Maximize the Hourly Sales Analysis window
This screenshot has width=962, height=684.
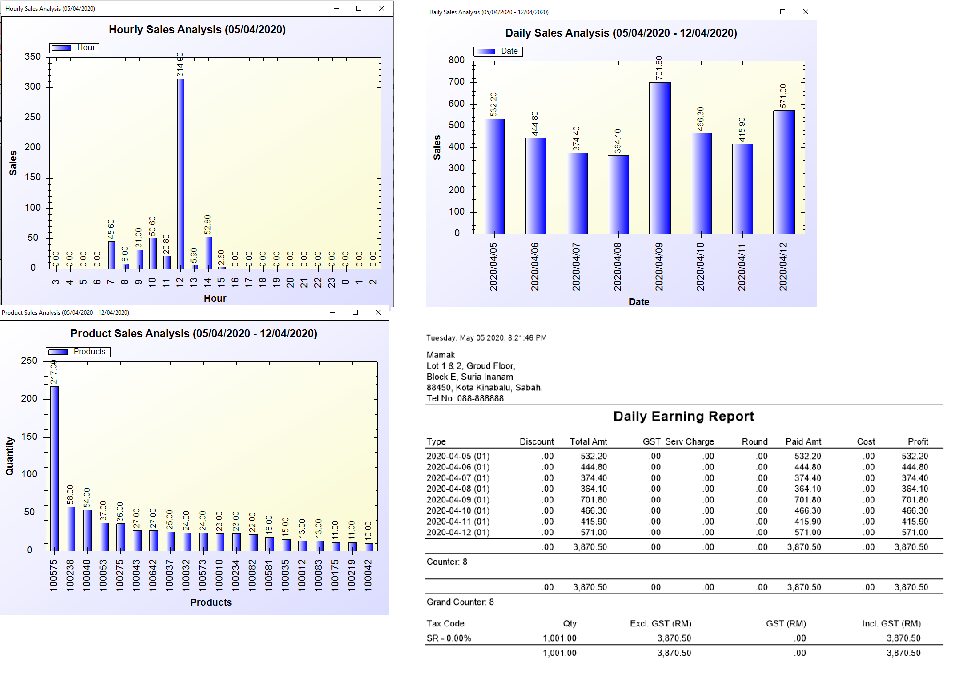(358, 8)
